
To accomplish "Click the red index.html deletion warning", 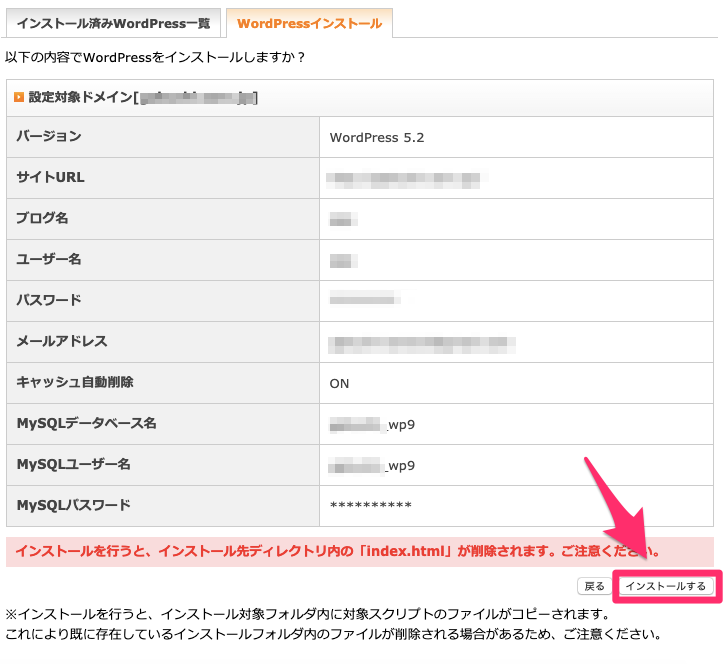I will coord(360,551).
